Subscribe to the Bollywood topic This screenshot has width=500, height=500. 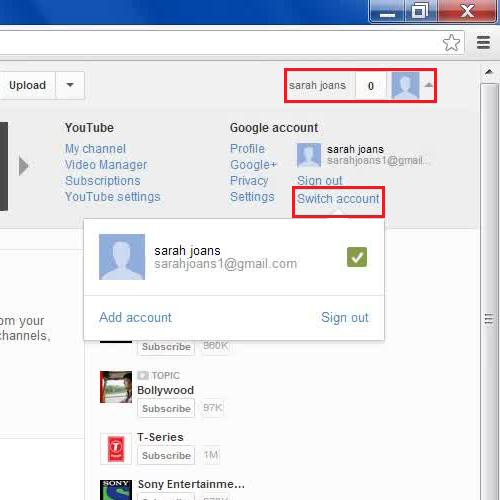[166, 408]
